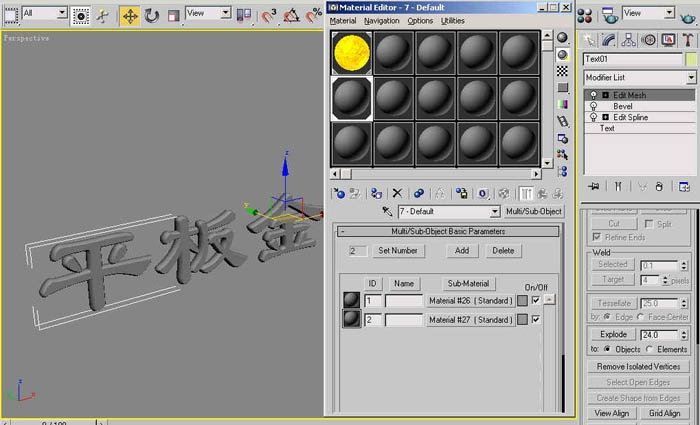The image size is (700, 425).
Task: Click the Multi/Sub-Object type button
Action: (x=534, y=212)
